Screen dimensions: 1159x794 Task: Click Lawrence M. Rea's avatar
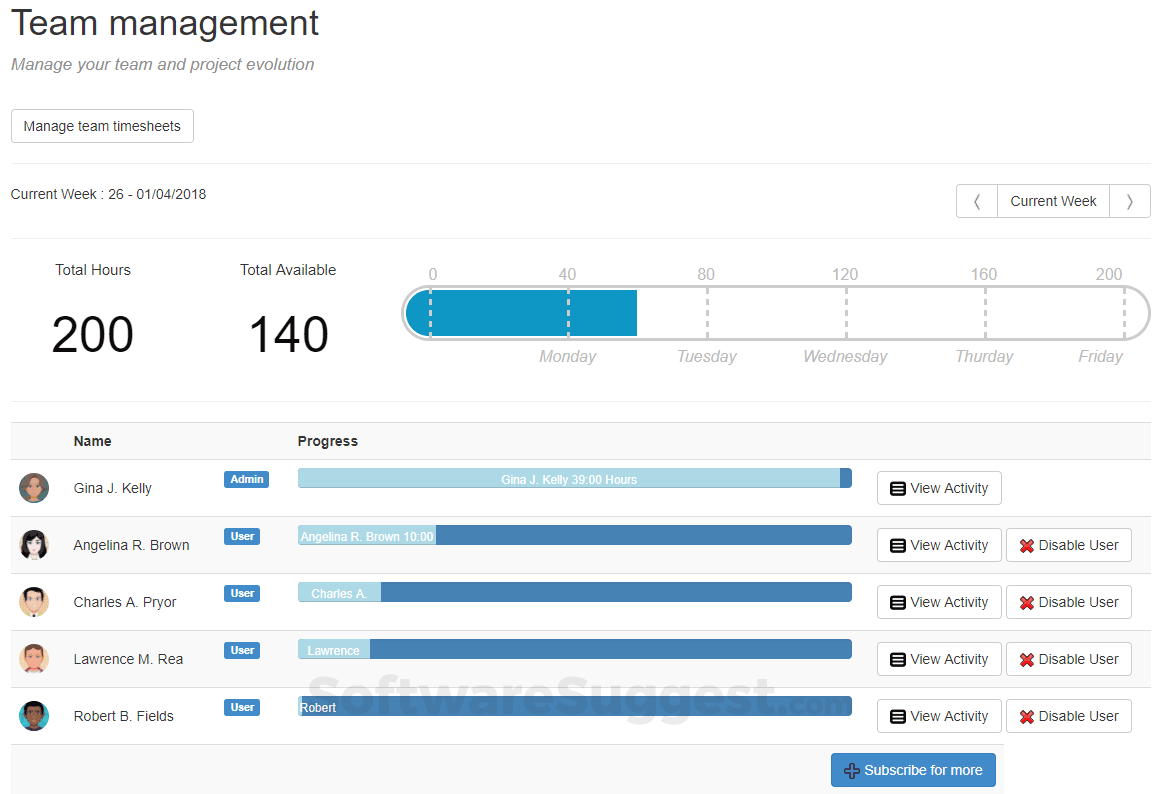click(x=34, y=659)
